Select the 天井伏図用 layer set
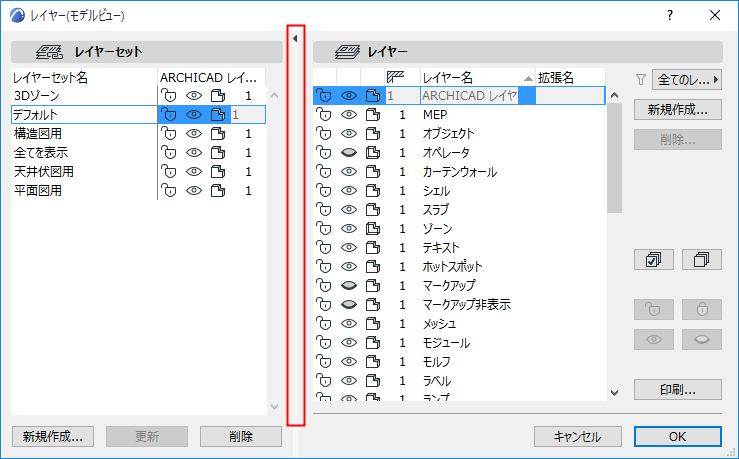 coord(44,172)
